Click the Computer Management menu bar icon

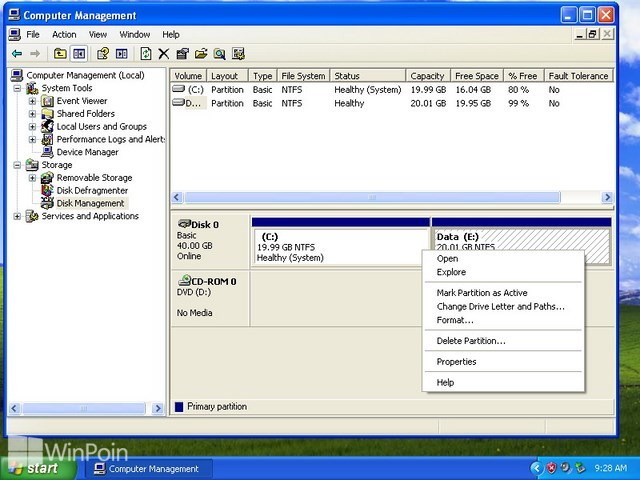[x=14, y=35]
